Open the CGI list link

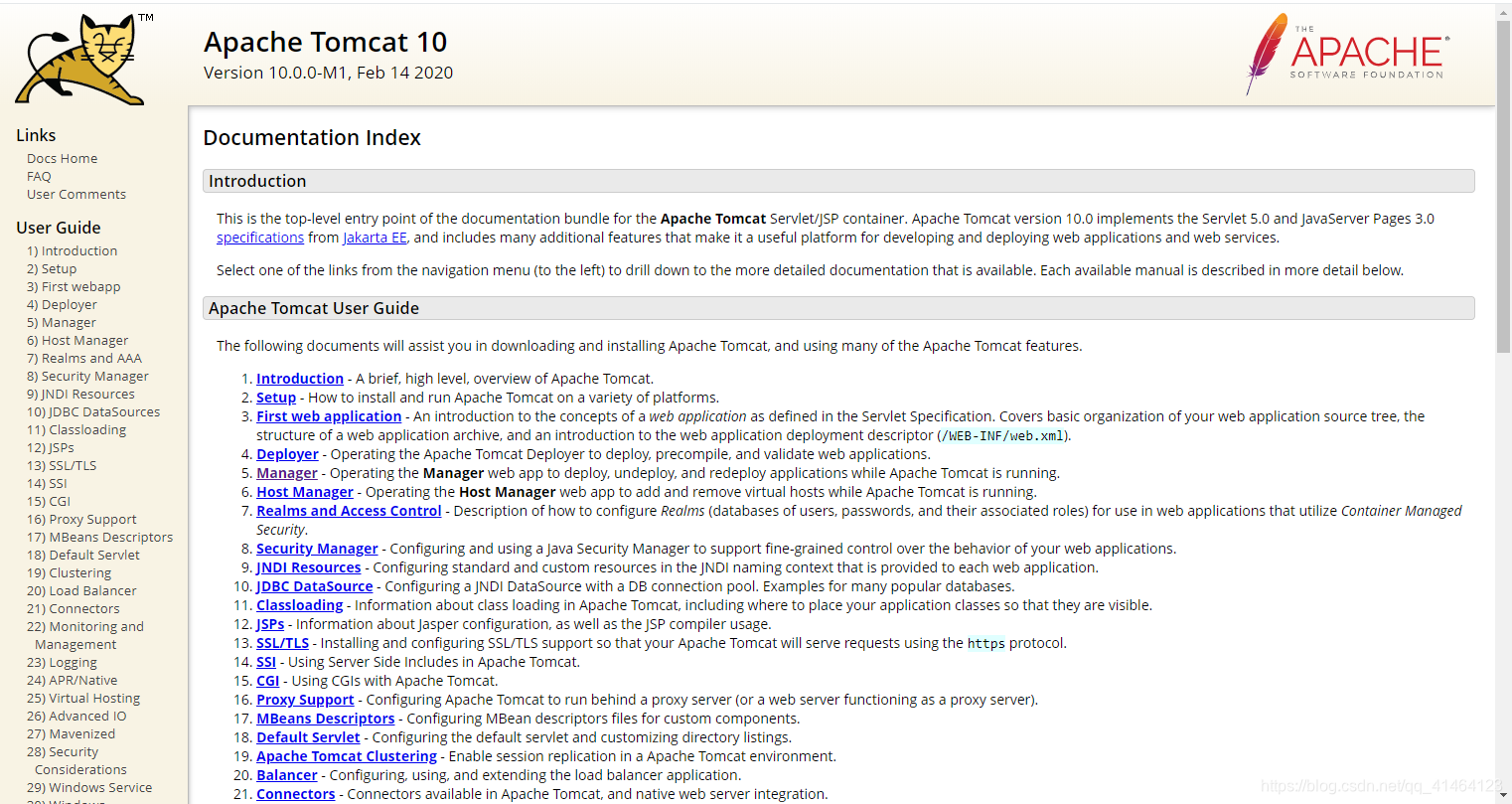[x=268, y=681]
